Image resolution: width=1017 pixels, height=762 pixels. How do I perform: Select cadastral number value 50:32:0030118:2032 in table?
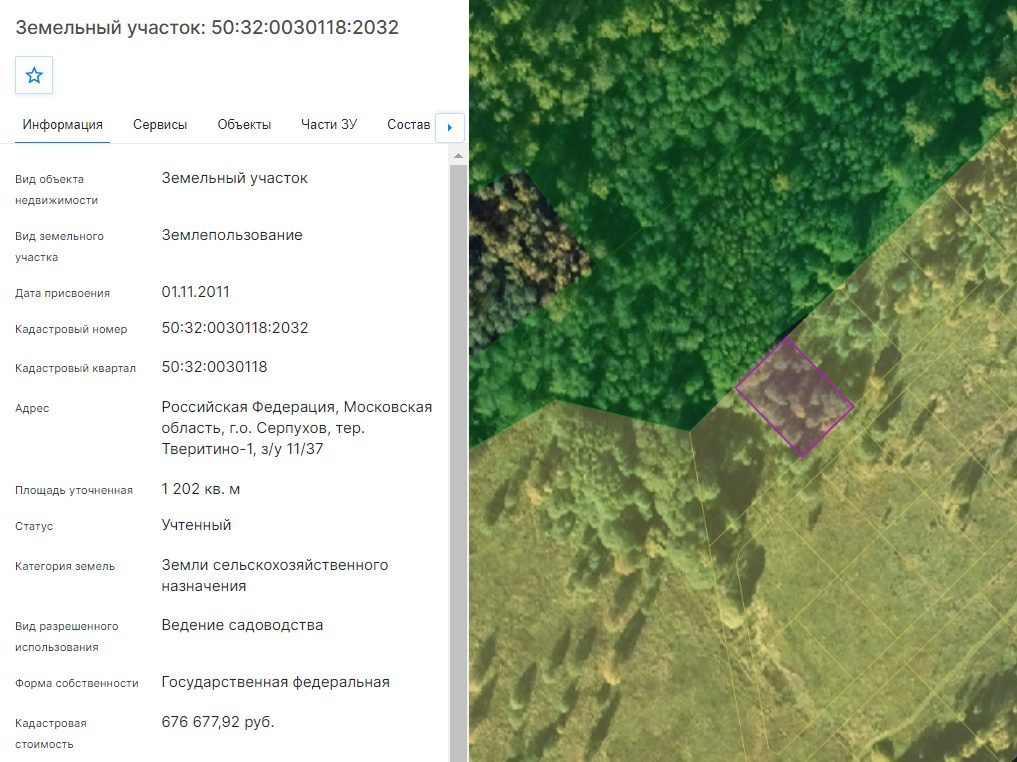coord(235,327)
